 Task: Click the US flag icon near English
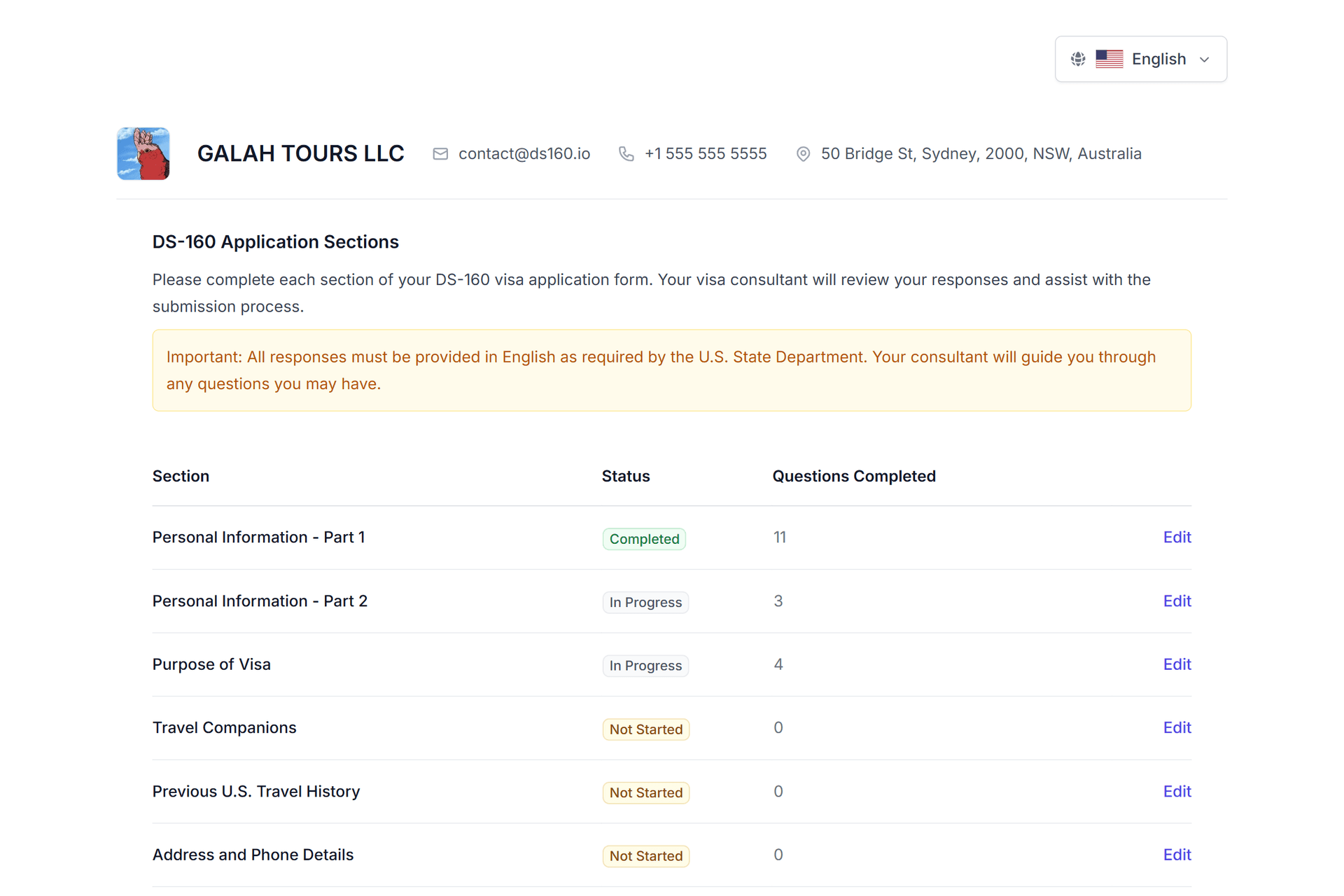pos(1109,59)
